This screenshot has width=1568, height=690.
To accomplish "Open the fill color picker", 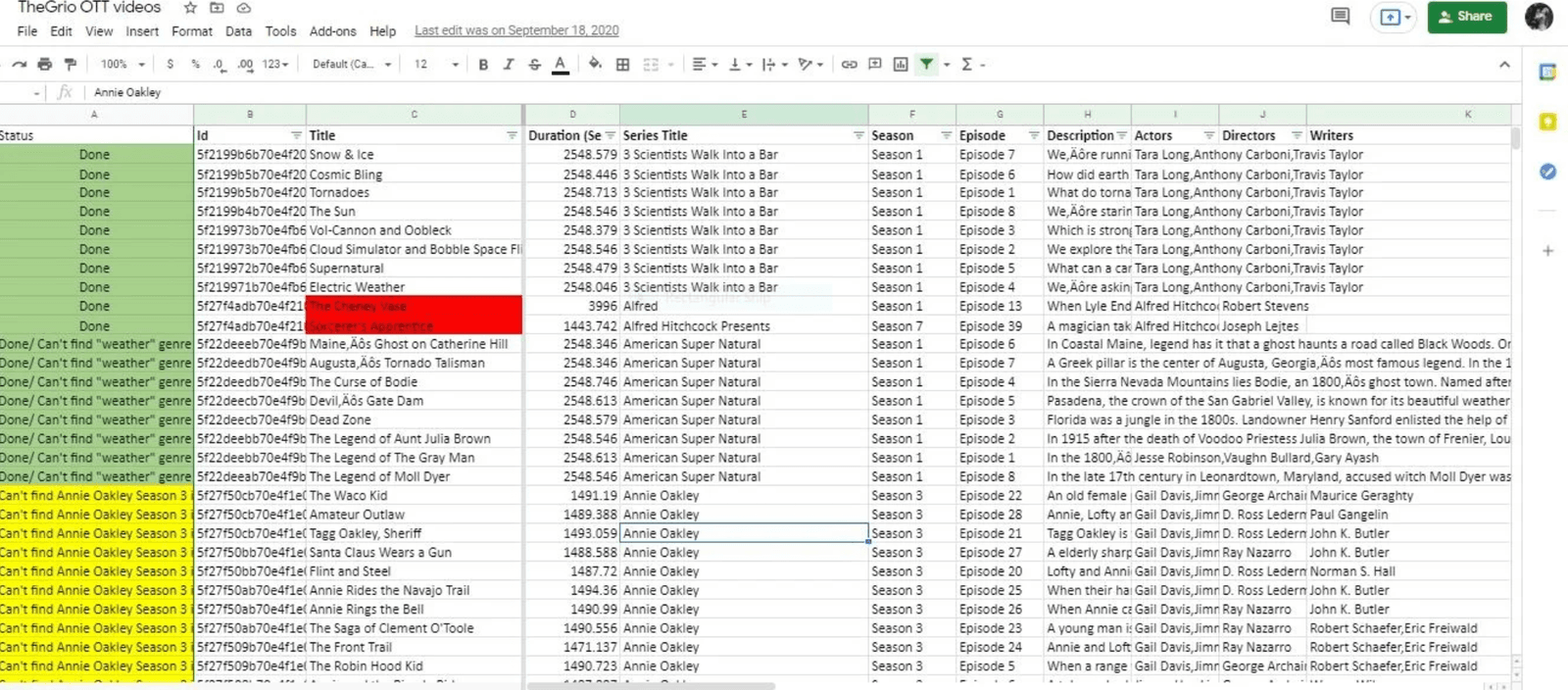I will (595, 65).
